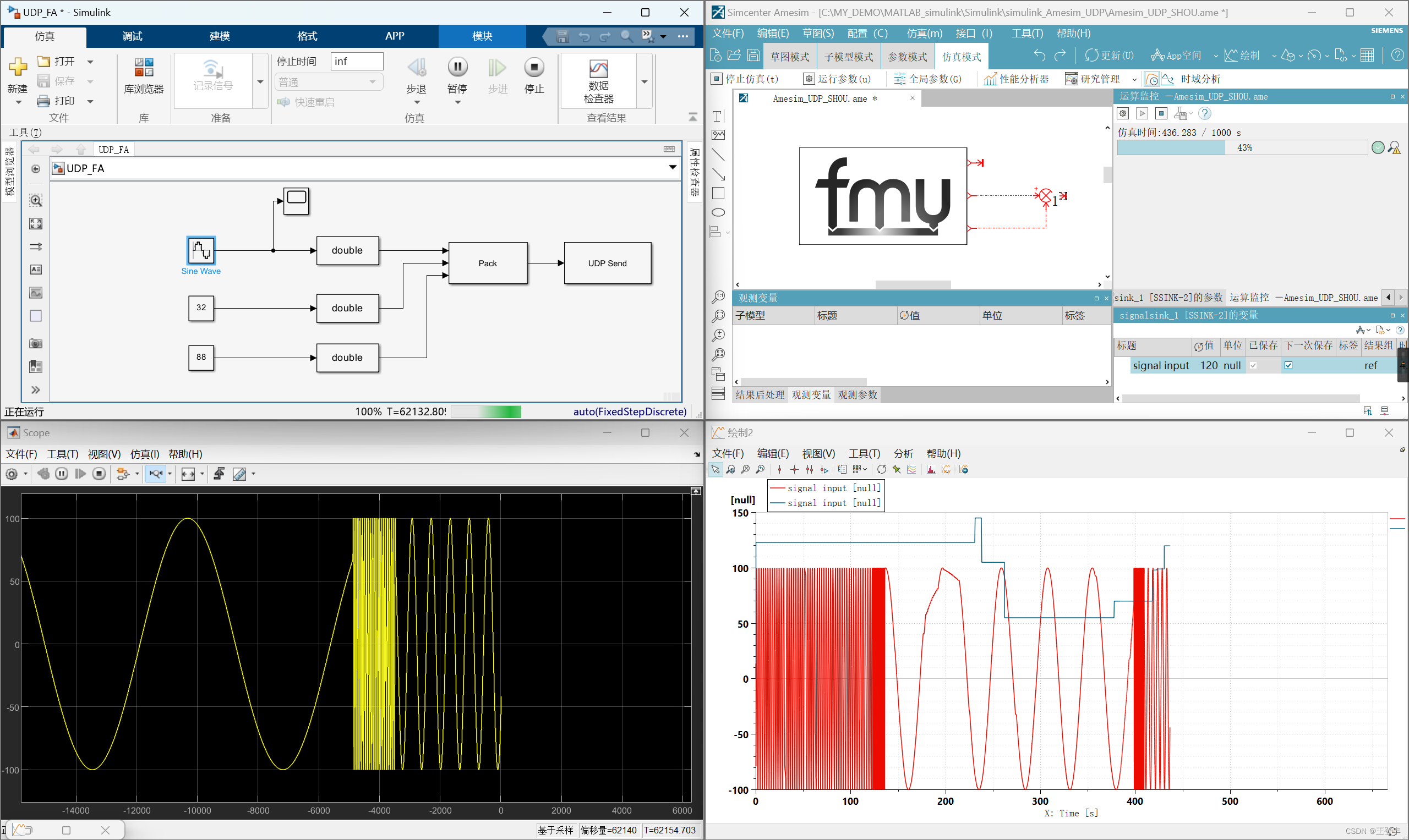Select the cursor tool in the 绘制2 plot toolbar
This screenshot has width=1409, height=840.
[x=716, y=469]
